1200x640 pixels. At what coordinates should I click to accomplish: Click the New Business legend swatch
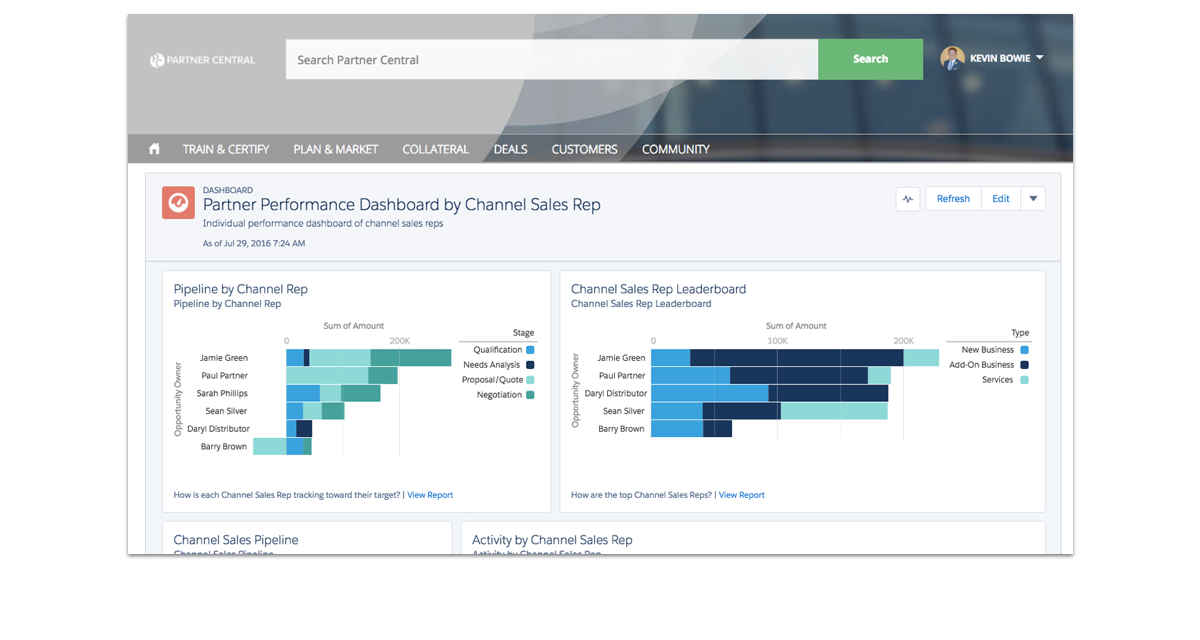coord(1024,350)
